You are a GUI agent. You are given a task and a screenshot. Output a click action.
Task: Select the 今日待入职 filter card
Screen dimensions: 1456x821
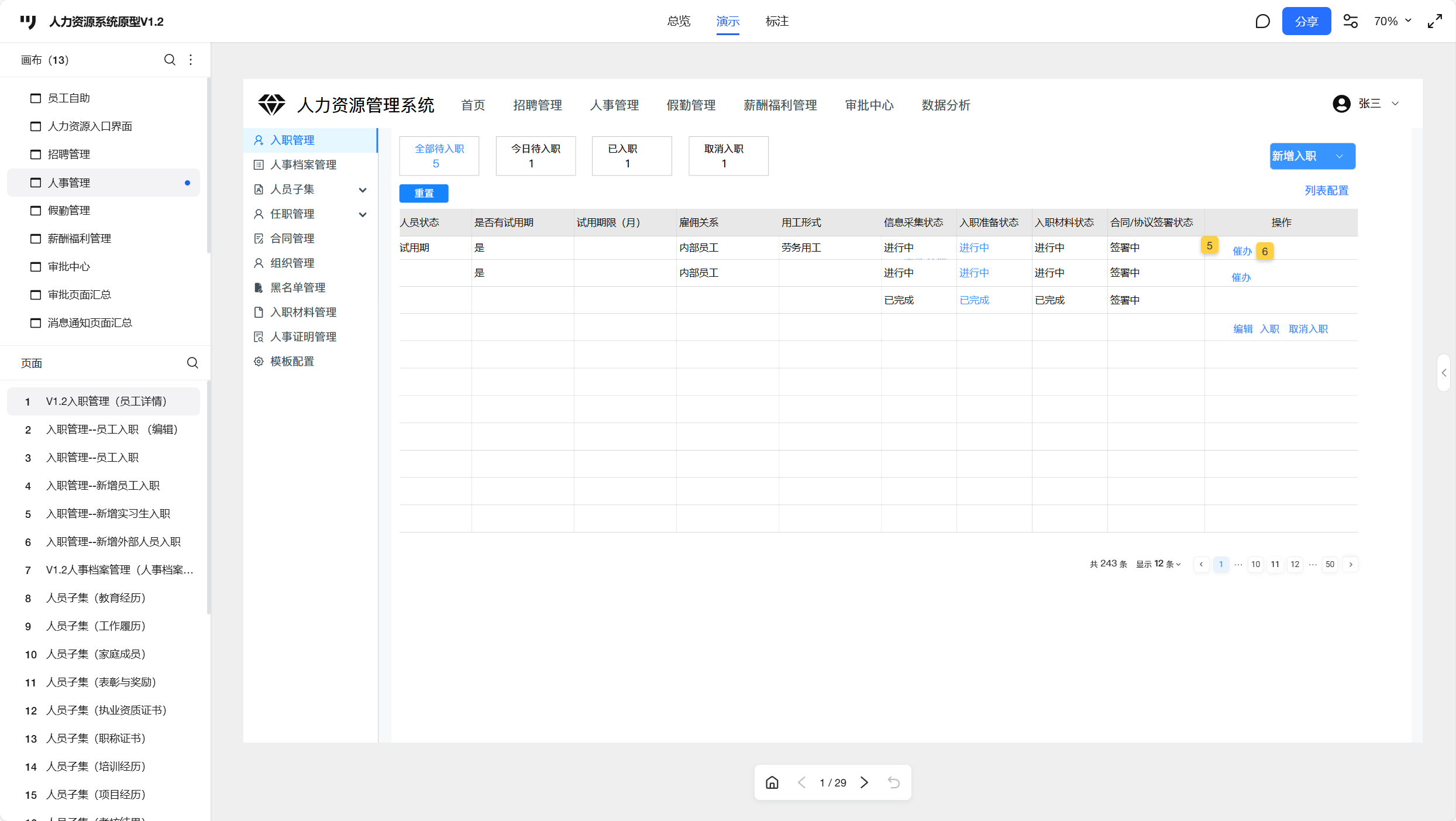pos(535,156)
